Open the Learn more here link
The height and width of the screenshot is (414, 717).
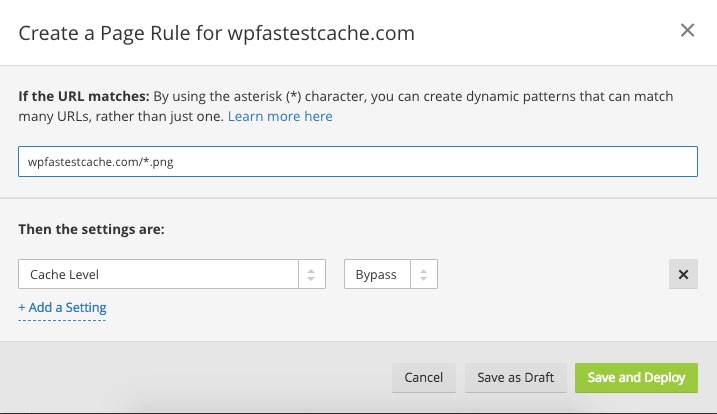(x=280, y=116)
